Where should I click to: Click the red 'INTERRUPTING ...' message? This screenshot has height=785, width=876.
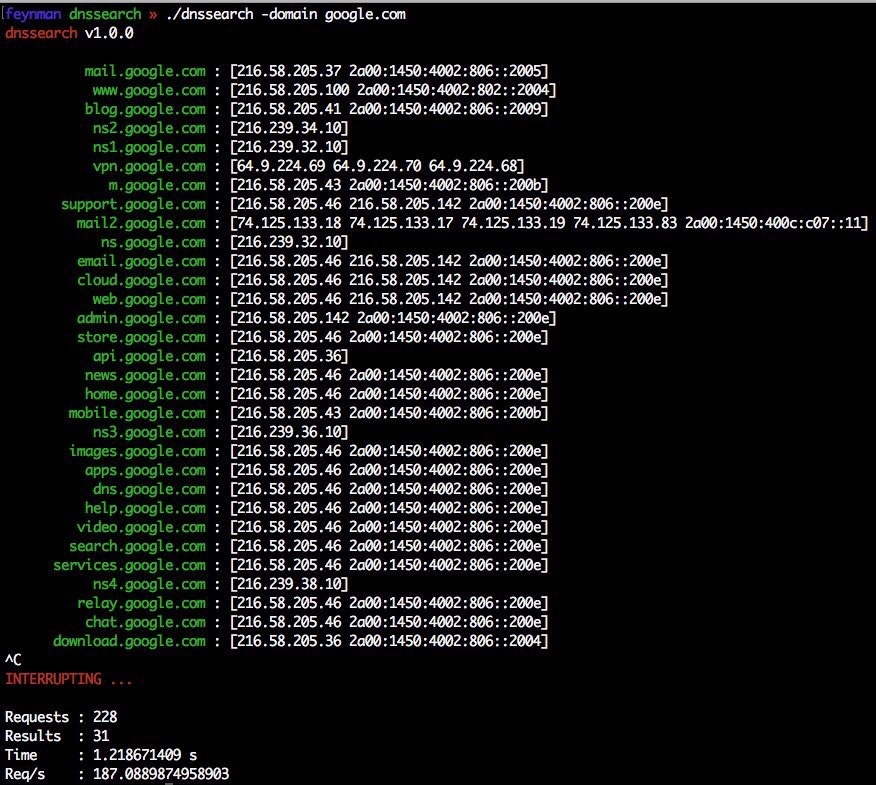coord(69,679)
